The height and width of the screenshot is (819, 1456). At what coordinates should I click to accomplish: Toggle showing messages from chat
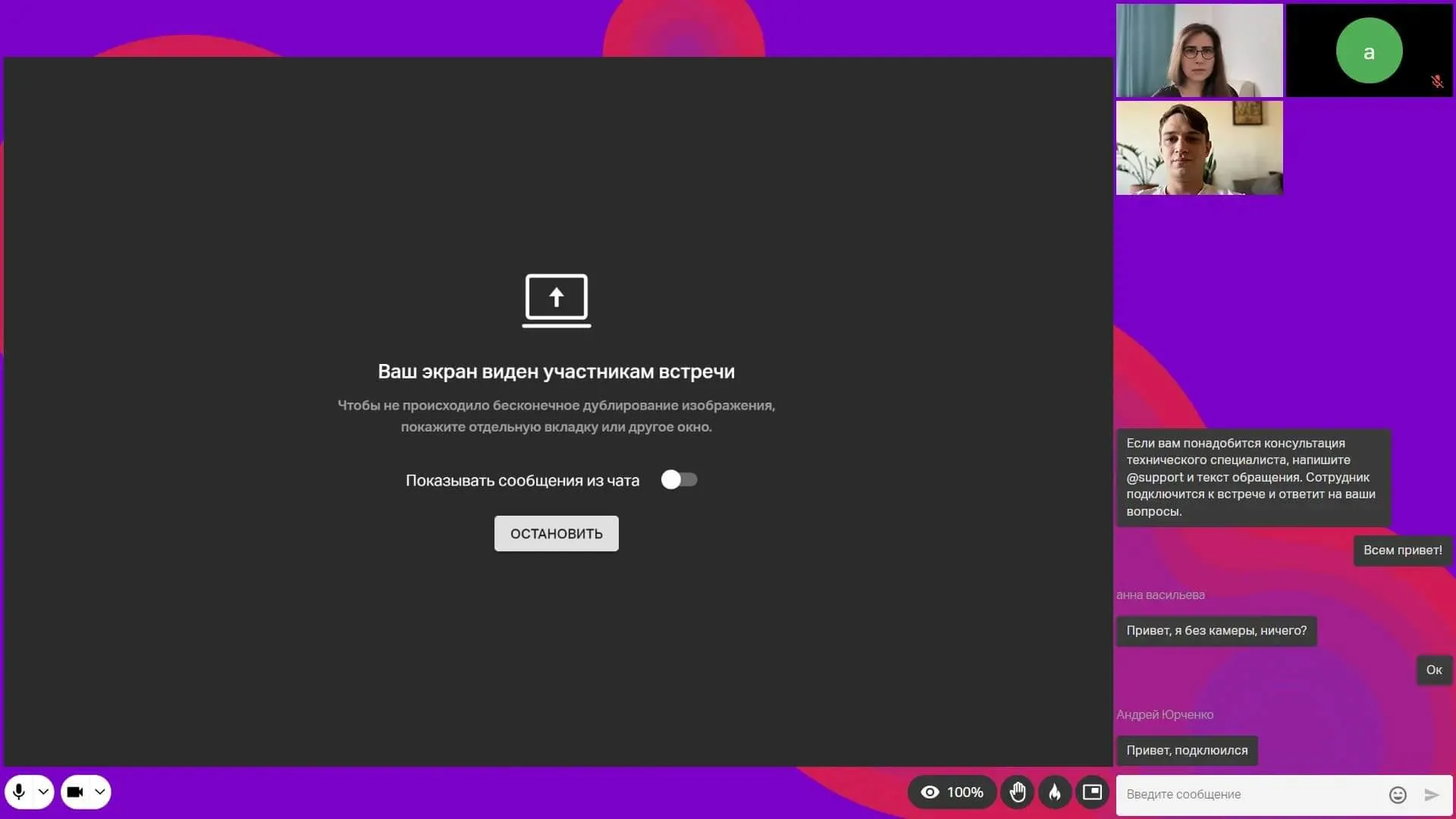679,480
